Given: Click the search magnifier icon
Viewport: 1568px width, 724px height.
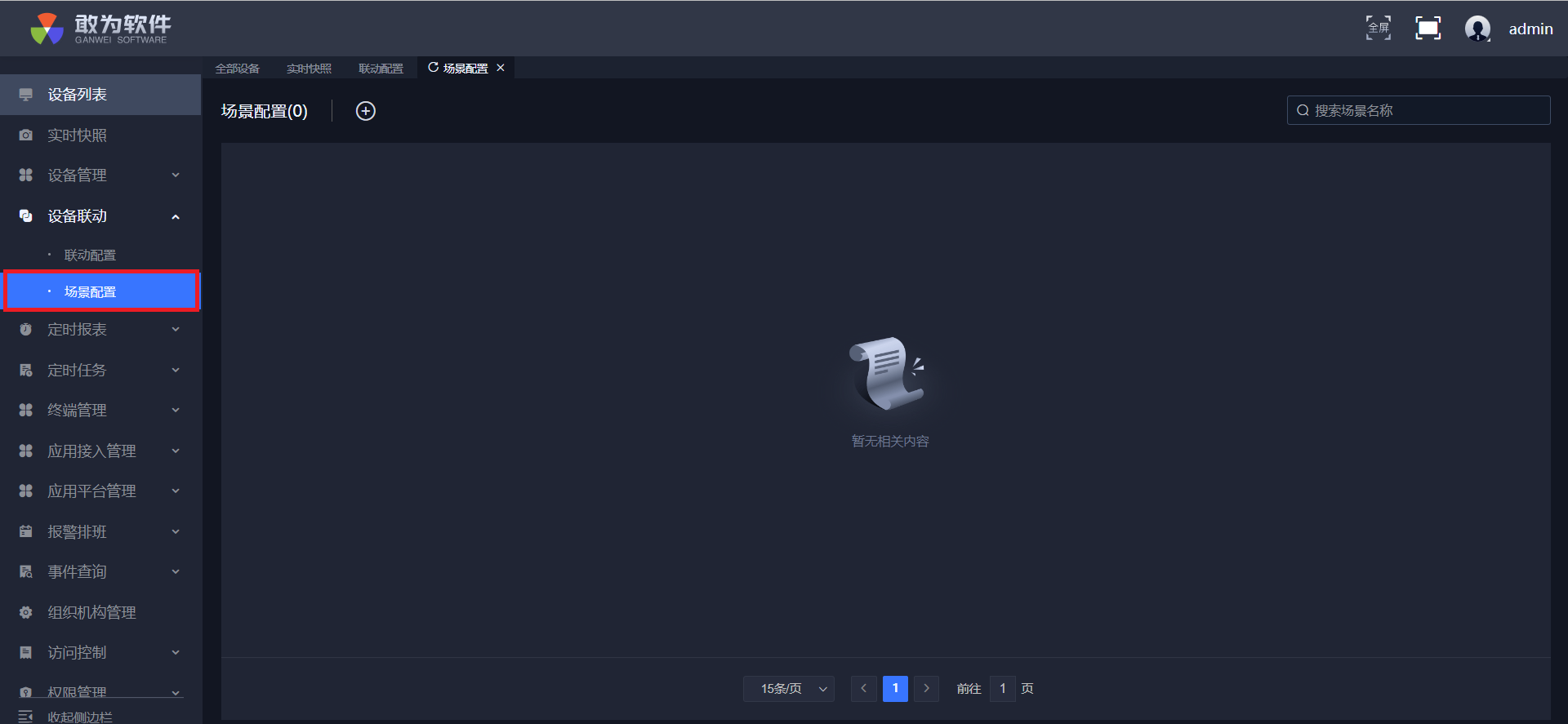Looking at the screenshot, I should [1303, 110].
